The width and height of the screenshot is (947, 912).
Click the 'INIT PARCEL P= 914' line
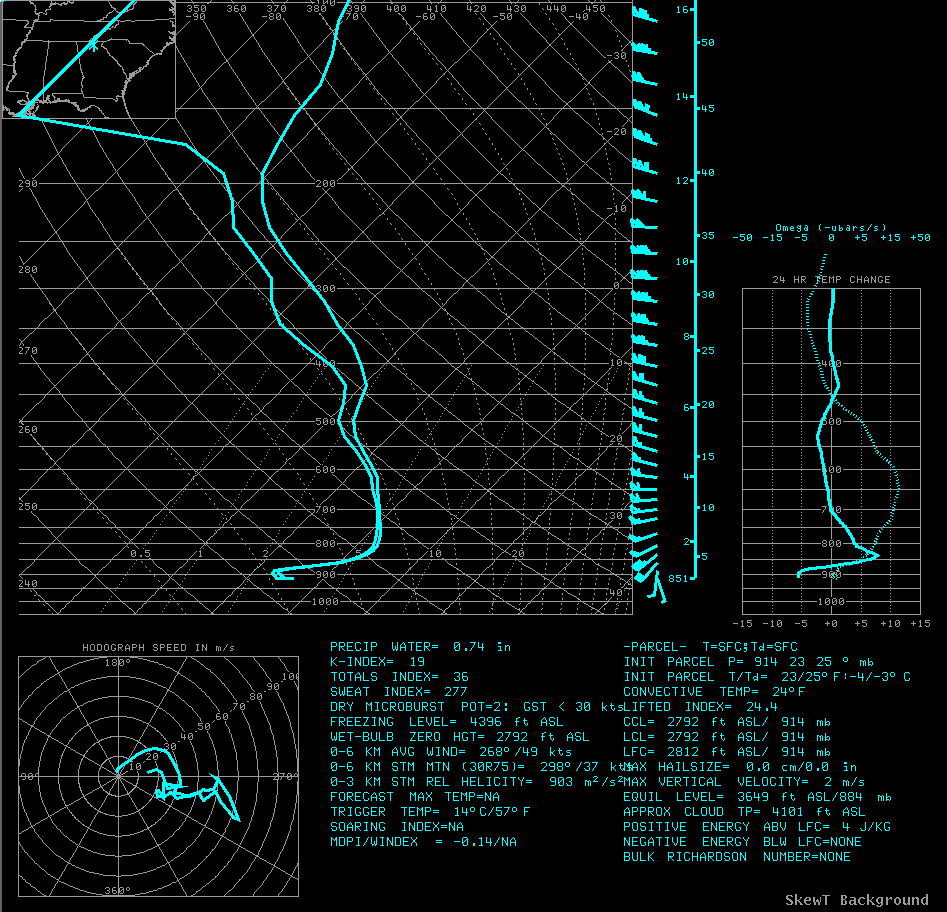[x=748, y=662]
